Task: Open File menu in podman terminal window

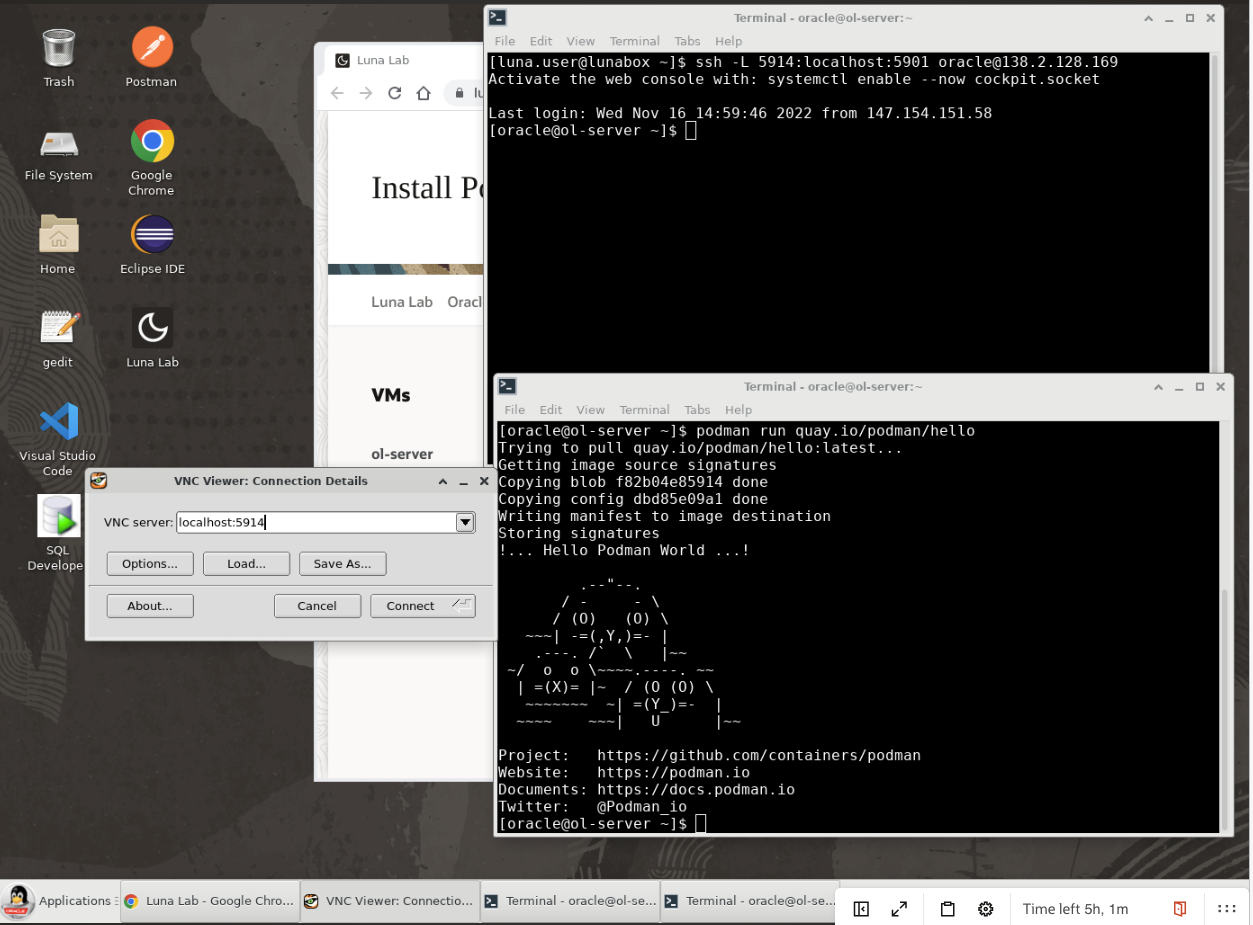Action: coord(515,410)
